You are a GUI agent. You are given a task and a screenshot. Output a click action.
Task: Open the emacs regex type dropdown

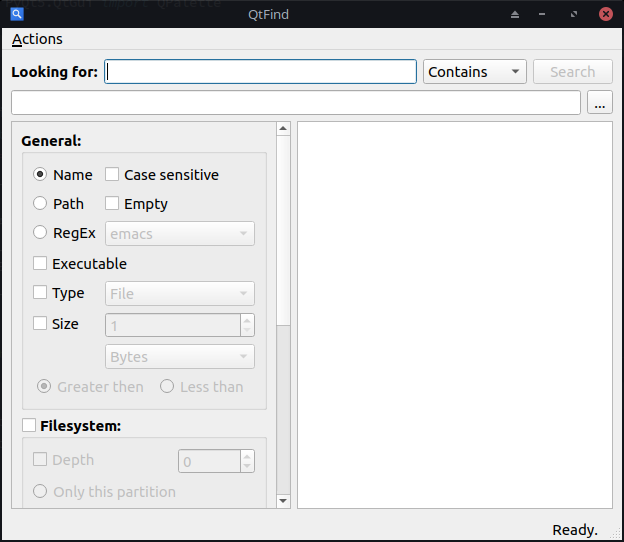click(179, 234)
